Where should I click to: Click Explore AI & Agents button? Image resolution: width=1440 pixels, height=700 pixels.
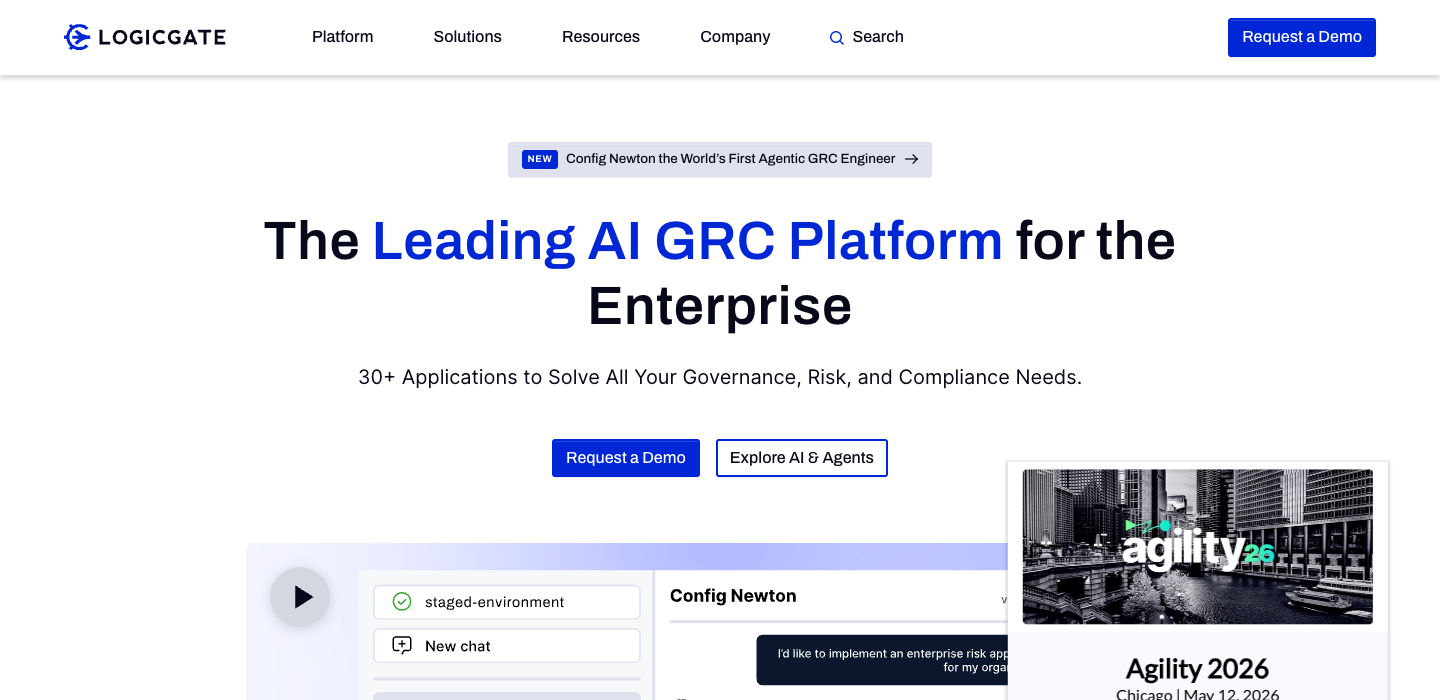(802, 458)
